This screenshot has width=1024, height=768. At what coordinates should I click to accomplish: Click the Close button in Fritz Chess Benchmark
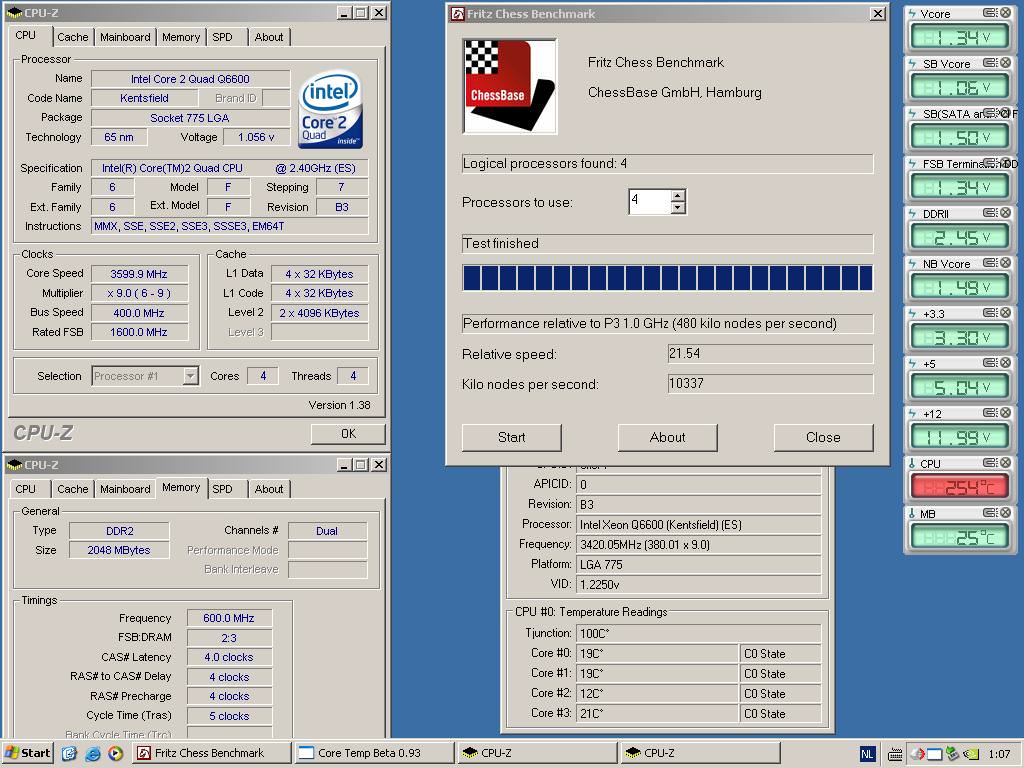click(x=823, y=438)
